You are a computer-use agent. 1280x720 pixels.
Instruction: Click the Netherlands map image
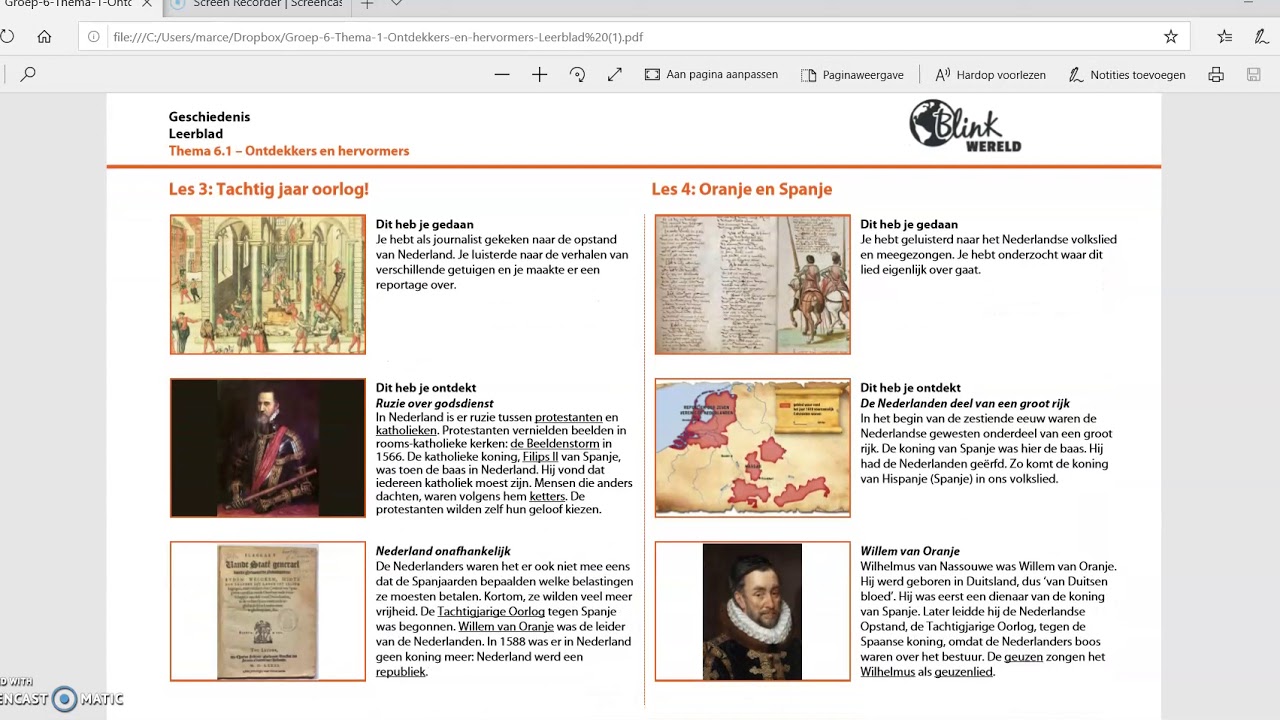coord(752,447)
